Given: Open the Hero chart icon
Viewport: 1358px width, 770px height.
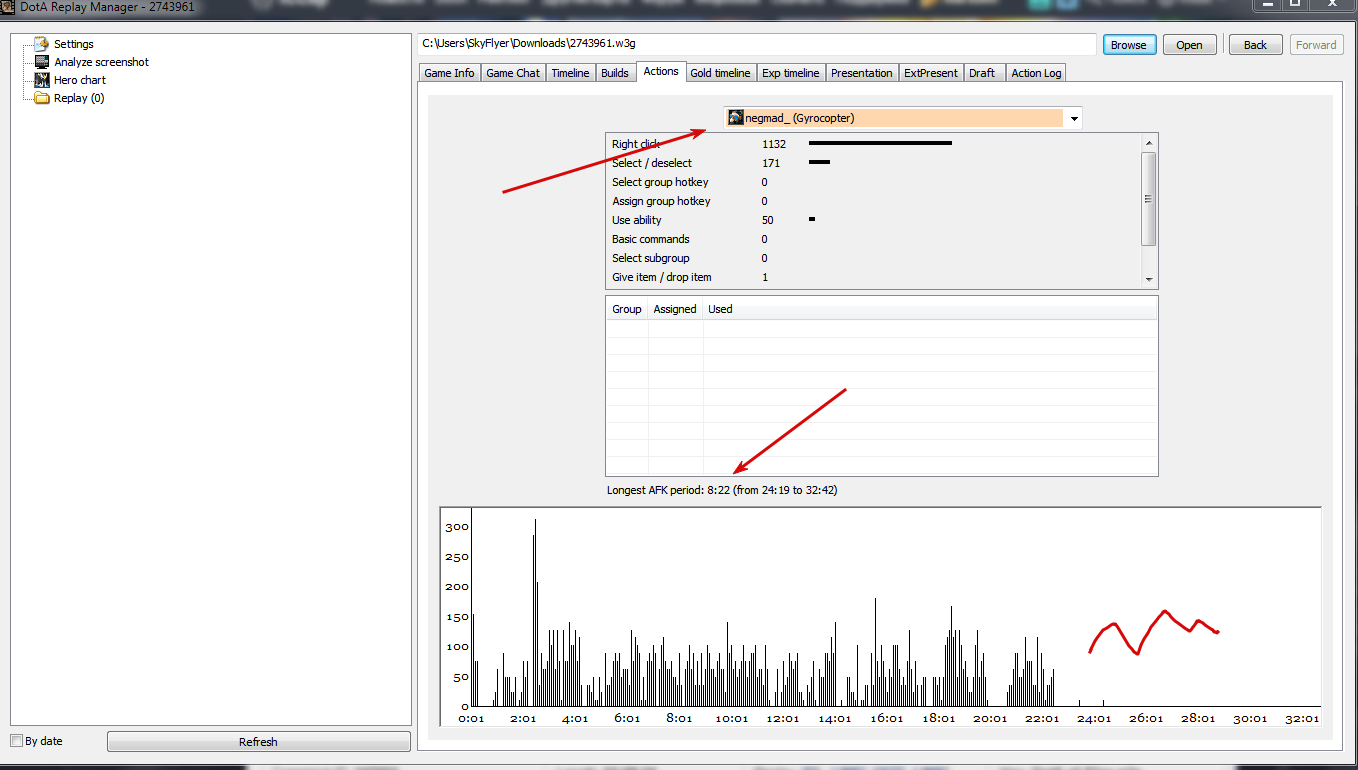Looking at the screenshot, I should tap(42, 80).
